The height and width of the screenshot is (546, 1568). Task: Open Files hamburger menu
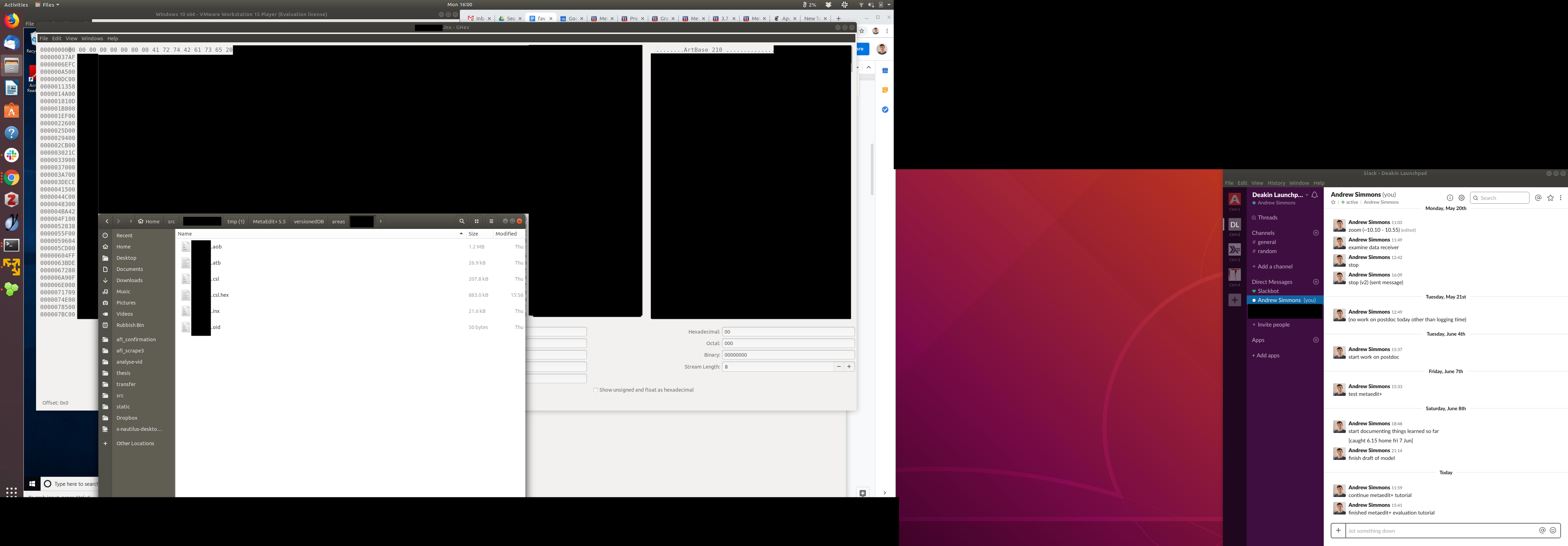point(491,221)
